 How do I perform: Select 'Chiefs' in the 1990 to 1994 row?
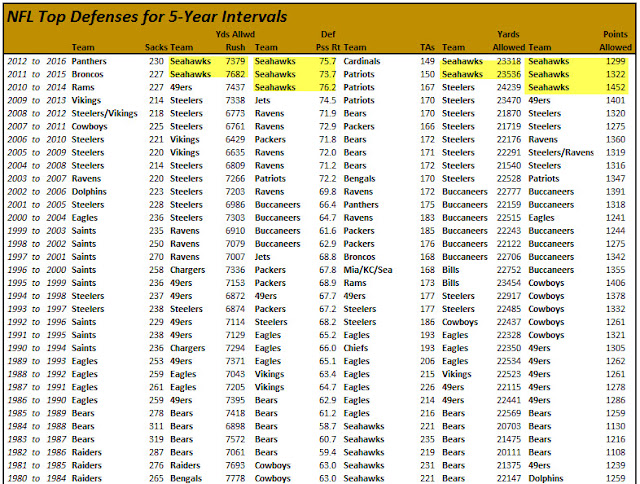point(356,348)
